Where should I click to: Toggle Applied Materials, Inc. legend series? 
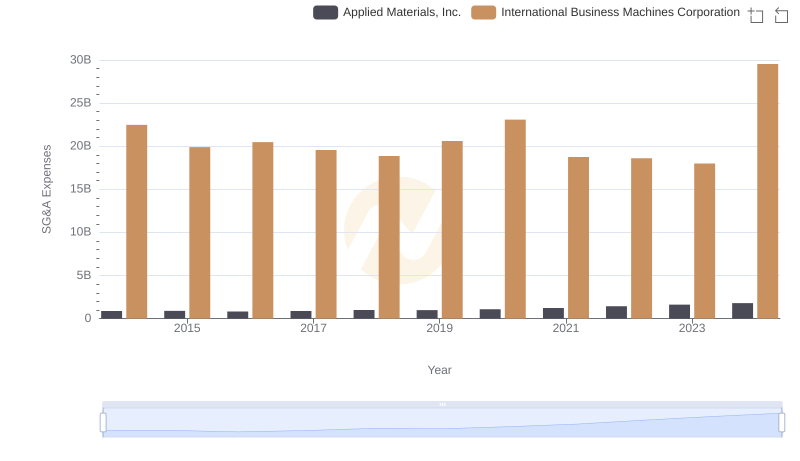click(x=387, y=12)
